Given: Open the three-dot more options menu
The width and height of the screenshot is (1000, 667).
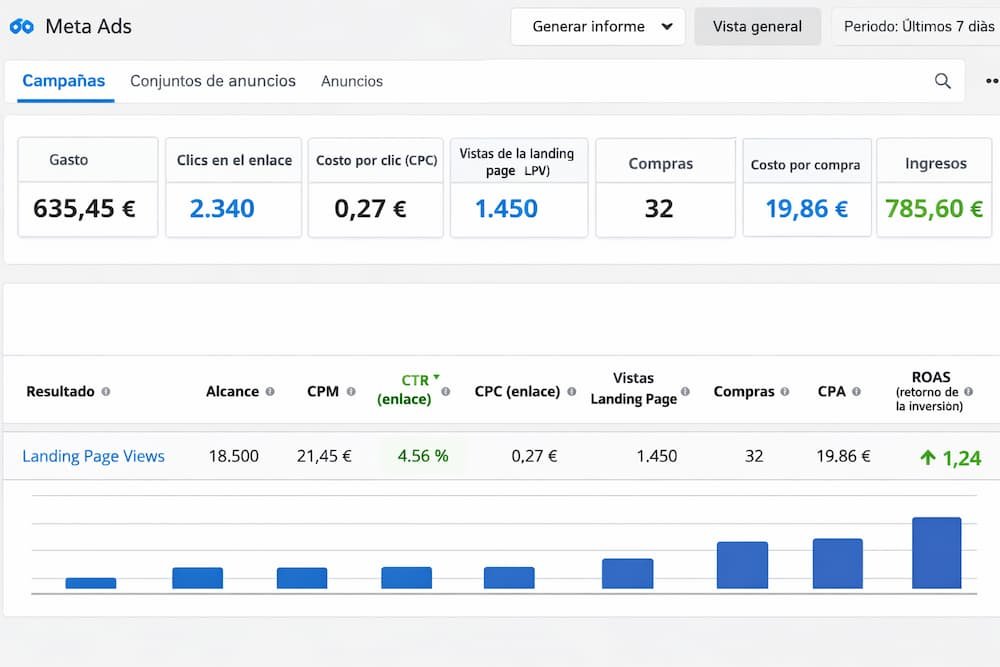Looking at the screenshot, I should (x=991, y=81).
